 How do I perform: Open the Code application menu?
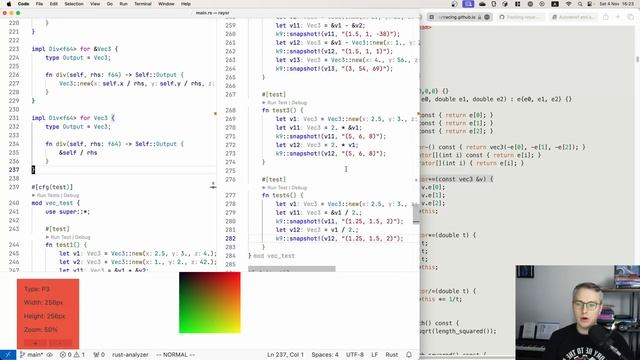coord(23,4)
